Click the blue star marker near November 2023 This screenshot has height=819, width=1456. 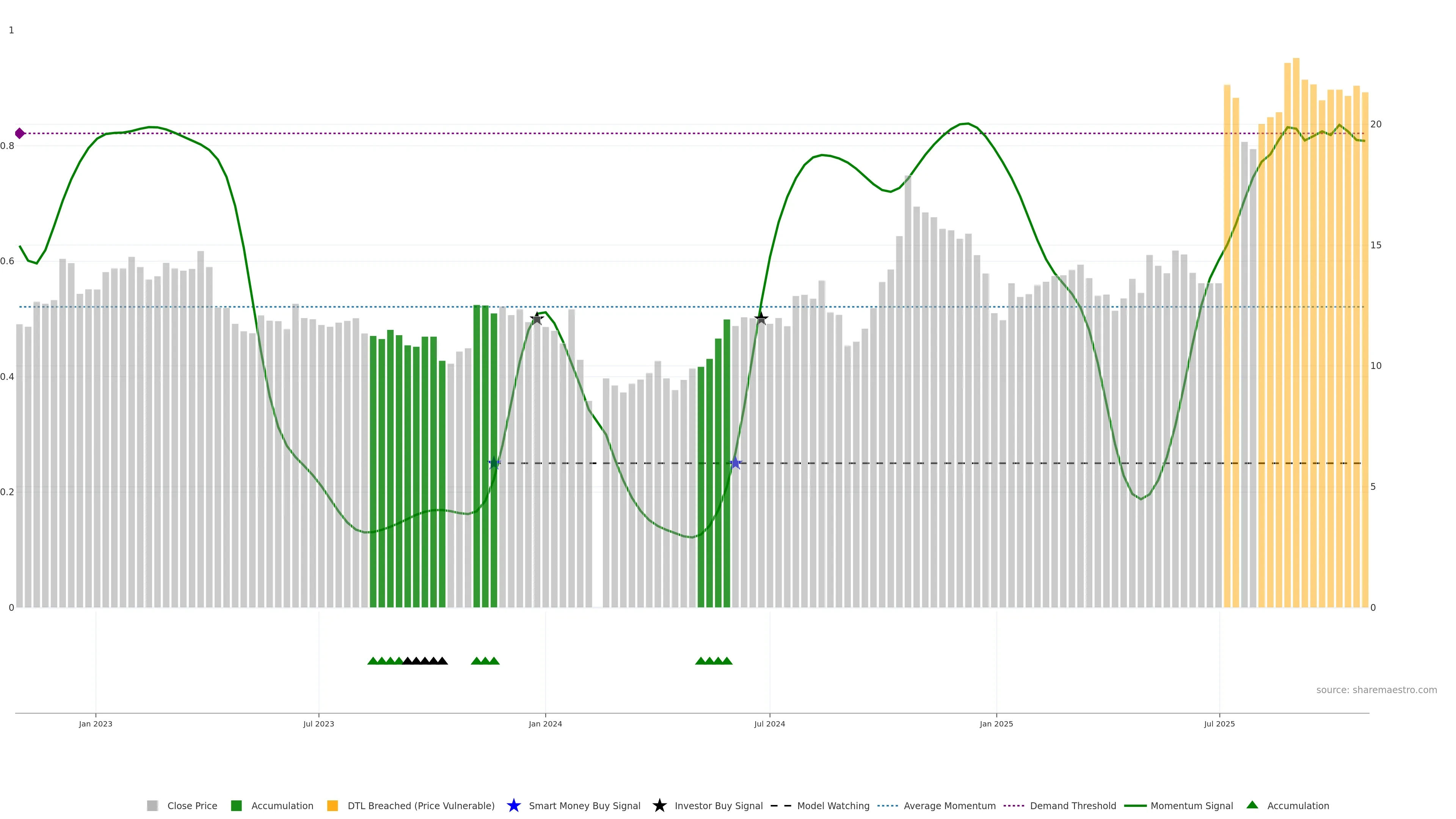(494, 463)
